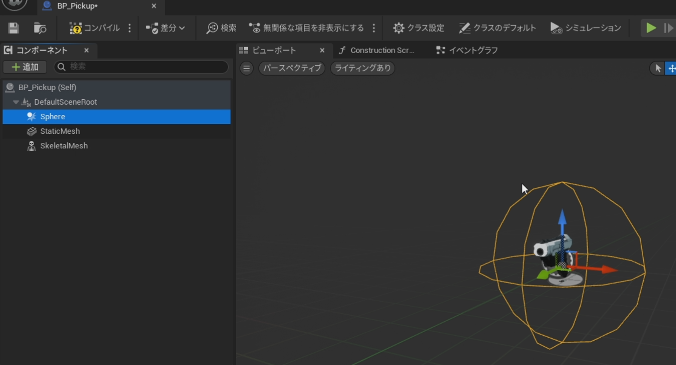Focus the component search field
This screenshot has width=676, height=365.
pos(141,67)
